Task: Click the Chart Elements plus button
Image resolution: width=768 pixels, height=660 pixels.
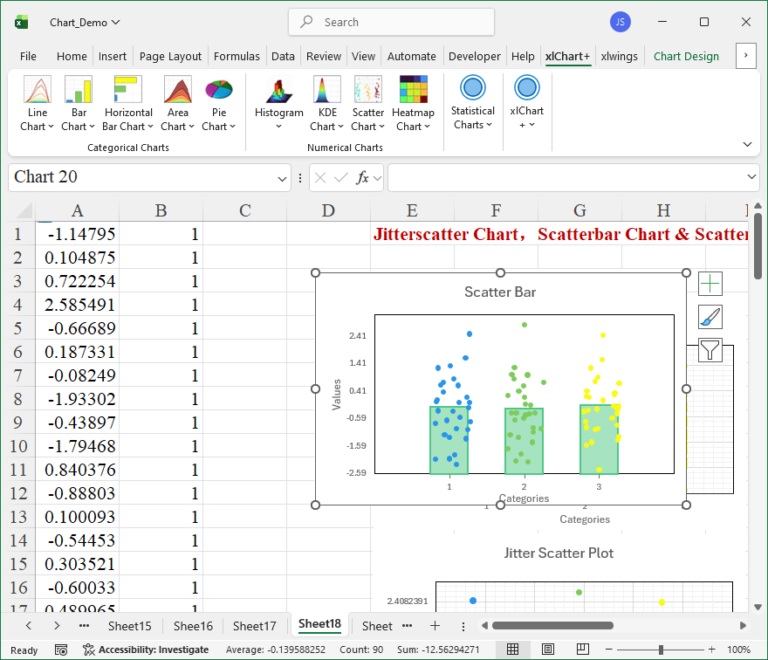Action: (x=710, y=284)
